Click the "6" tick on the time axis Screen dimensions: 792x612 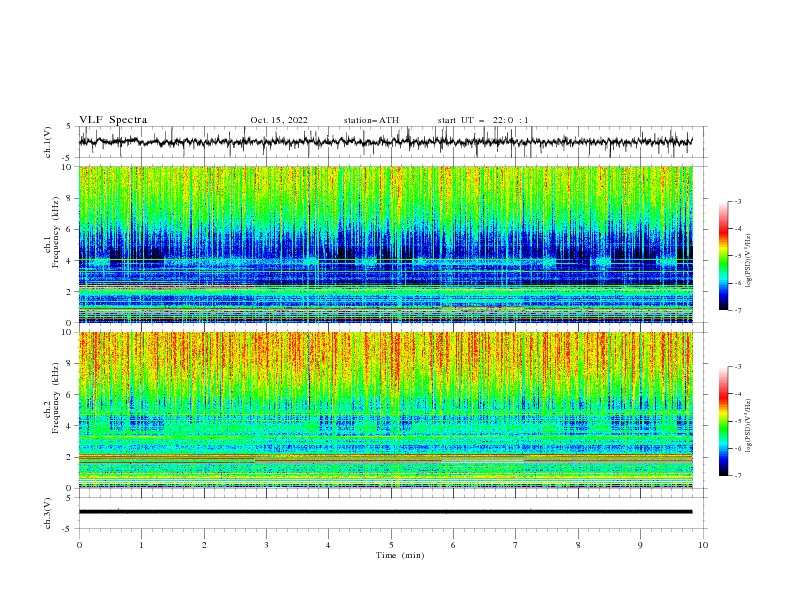(x=453, y=545)
